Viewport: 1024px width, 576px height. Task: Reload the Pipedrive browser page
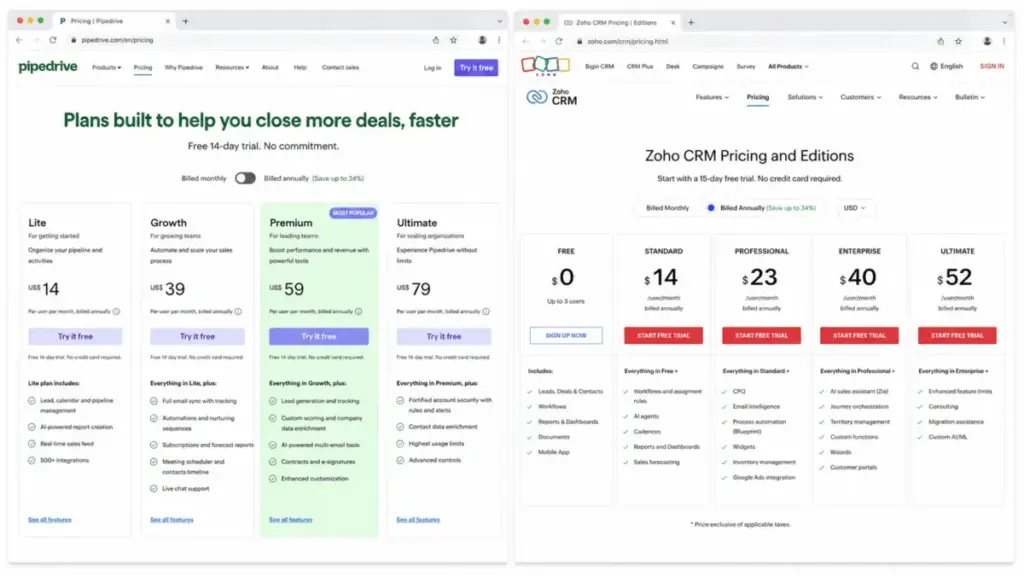click(53, 40)
